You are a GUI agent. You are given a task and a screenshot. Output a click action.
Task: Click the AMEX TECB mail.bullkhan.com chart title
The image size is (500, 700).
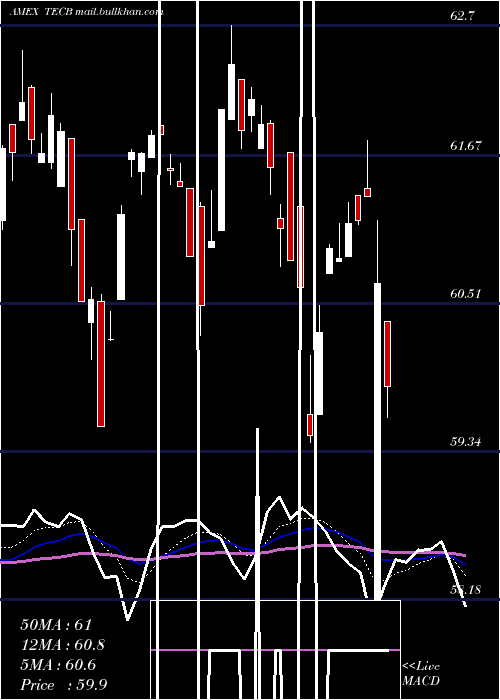click(87, 12)
